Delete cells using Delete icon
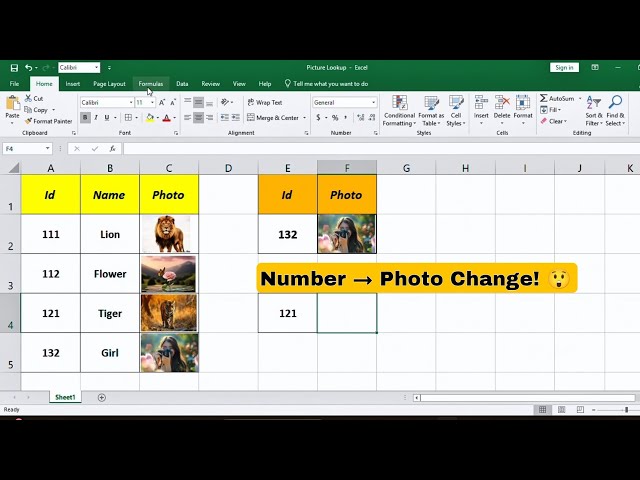640x480 pixels. pos(502,111)
